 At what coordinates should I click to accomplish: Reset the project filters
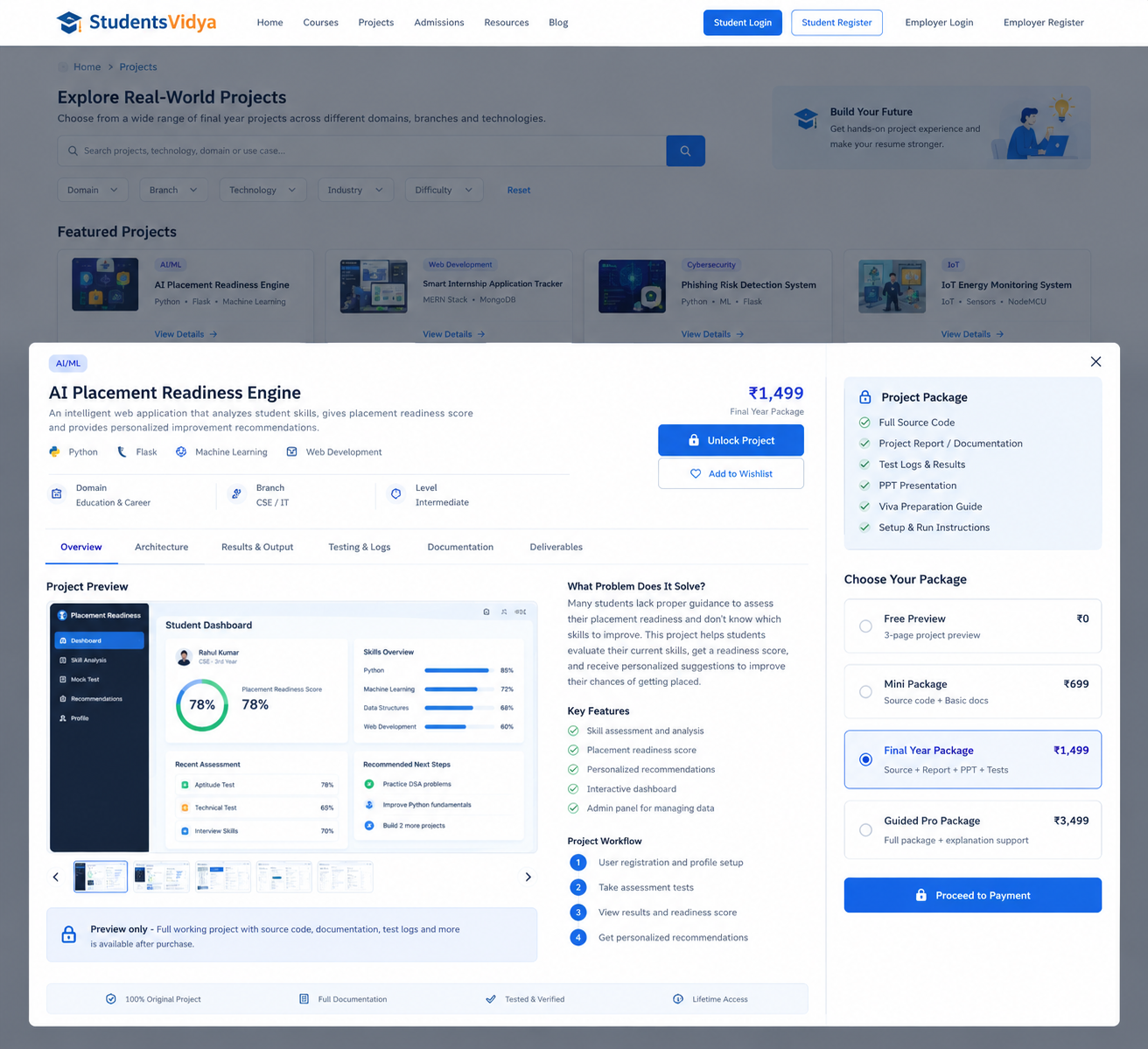[519, 190]
